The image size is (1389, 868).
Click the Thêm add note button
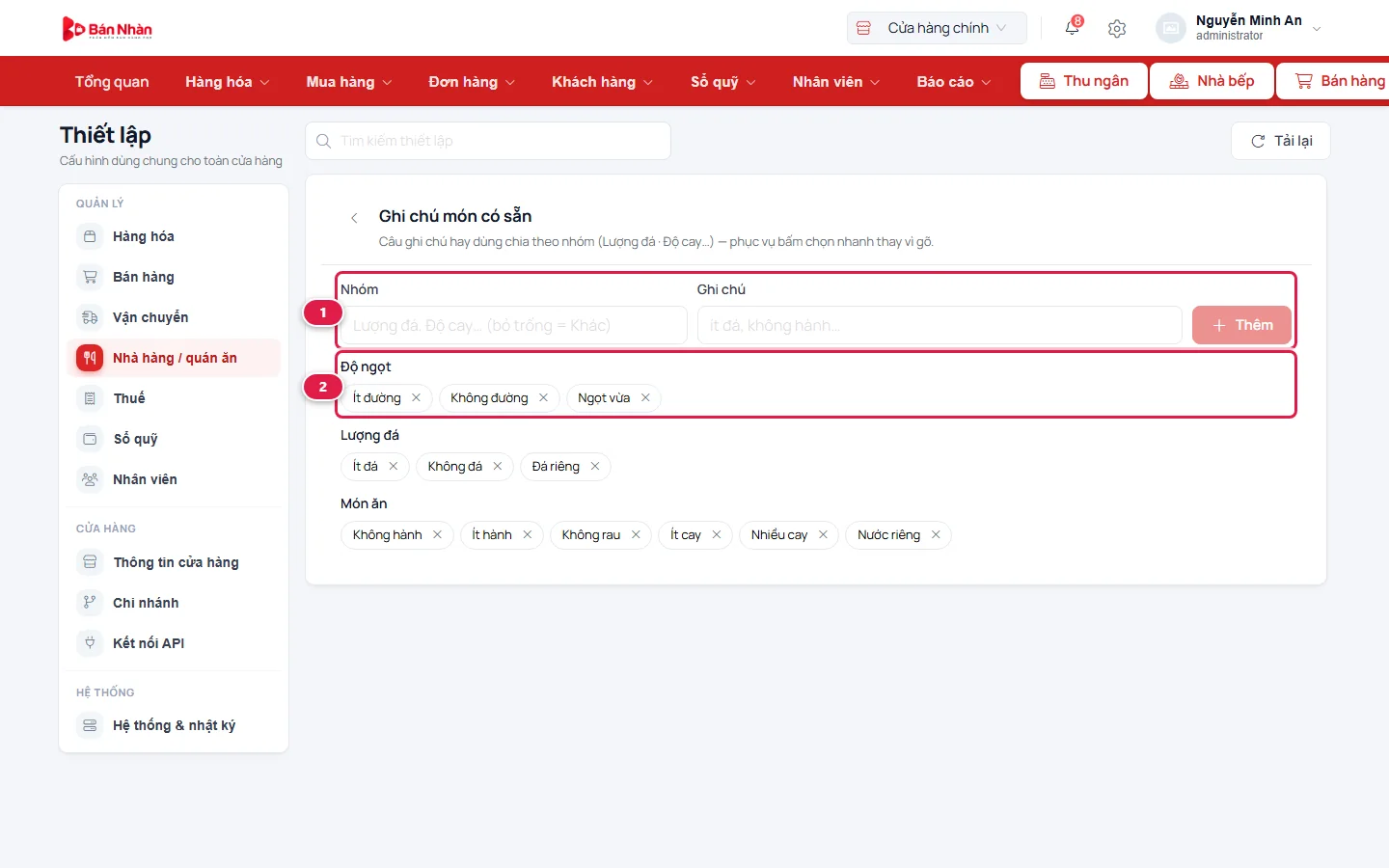[x=1241, y=325]
